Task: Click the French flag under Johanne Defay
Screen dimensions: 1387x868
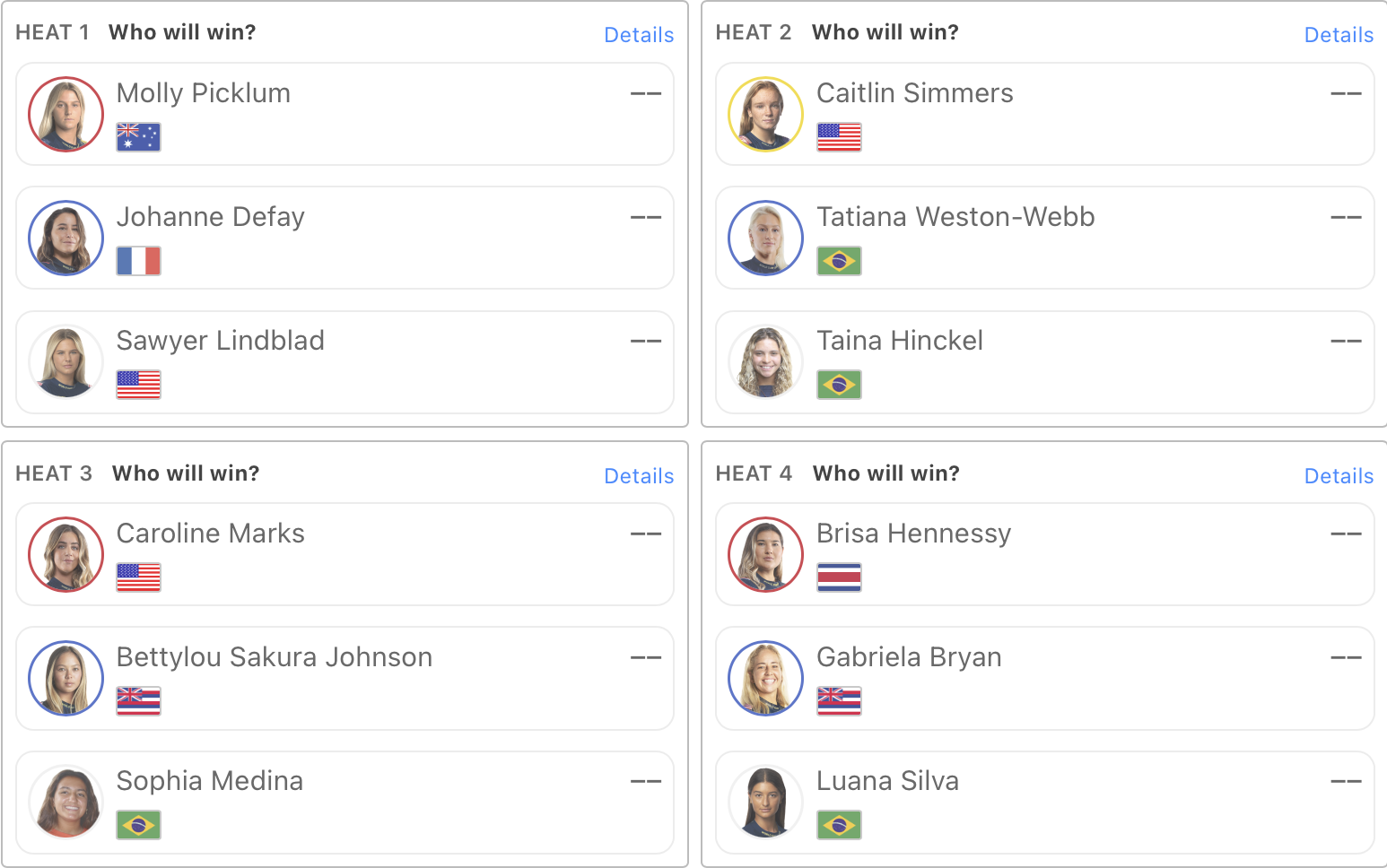Action: coord(139,261)
